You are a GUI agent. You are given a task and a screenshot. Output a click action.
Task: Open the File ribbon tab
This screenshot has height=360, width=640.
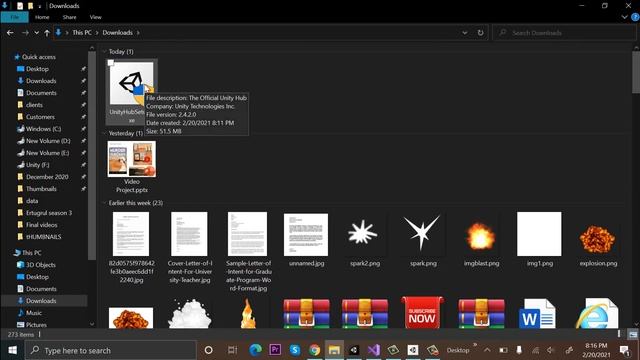tap(15, 17)
